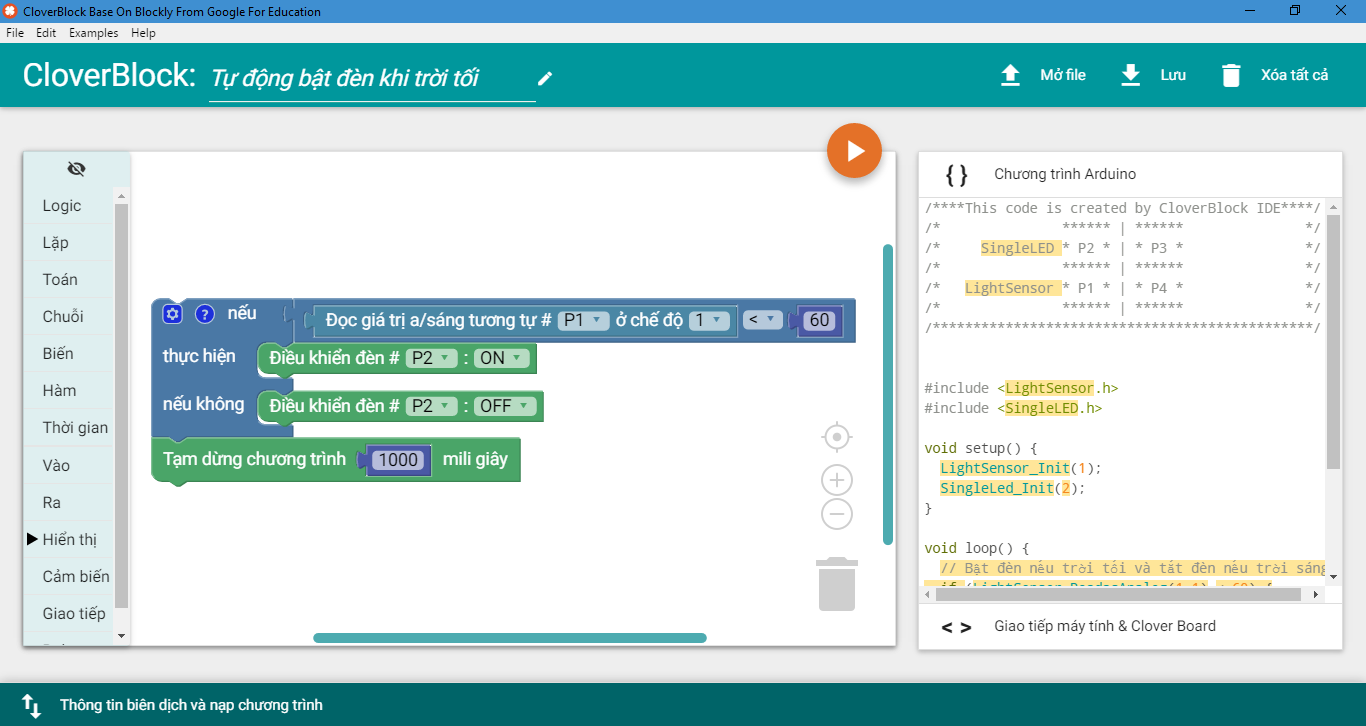Select the Toán toolbox category

pyautogui.click(x=70, y=280)
